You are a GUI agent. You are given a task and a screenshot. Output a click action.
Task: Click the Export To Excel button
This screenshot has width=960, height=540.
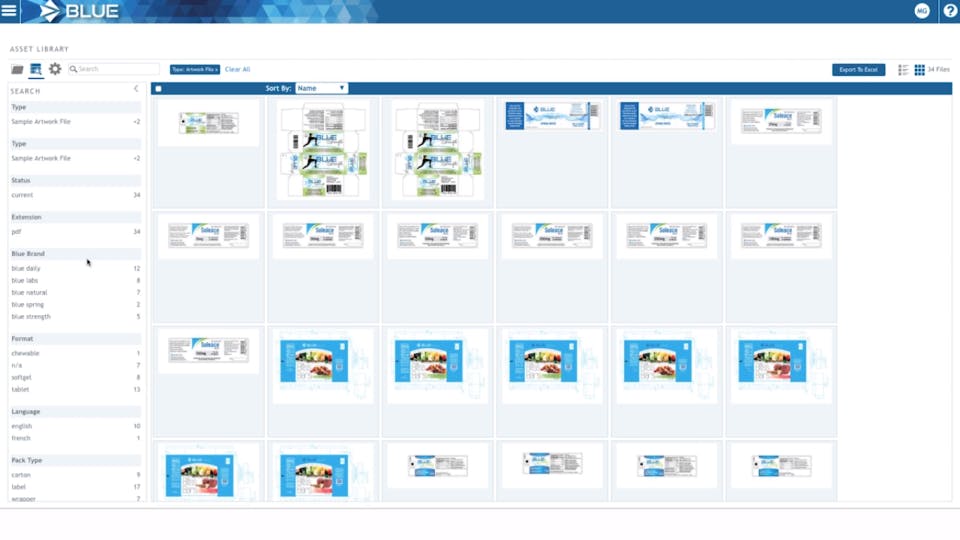click(x=858, y=70)
